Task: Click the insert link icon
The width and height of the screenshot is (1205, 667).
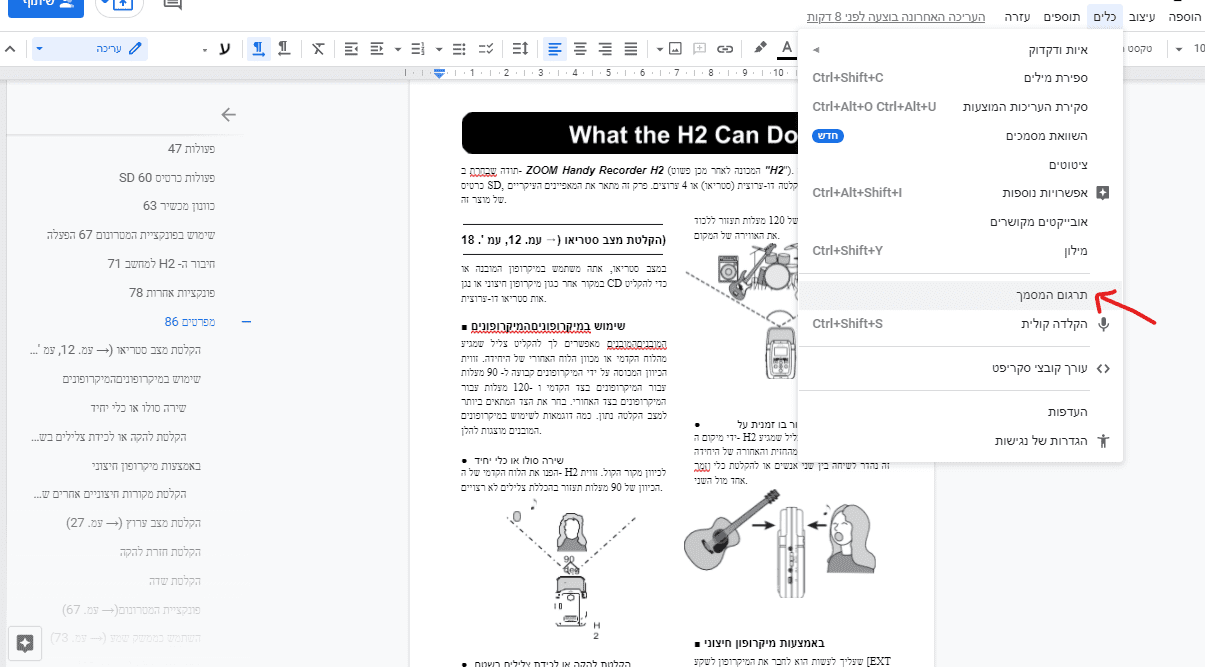Action: (727, 48)
